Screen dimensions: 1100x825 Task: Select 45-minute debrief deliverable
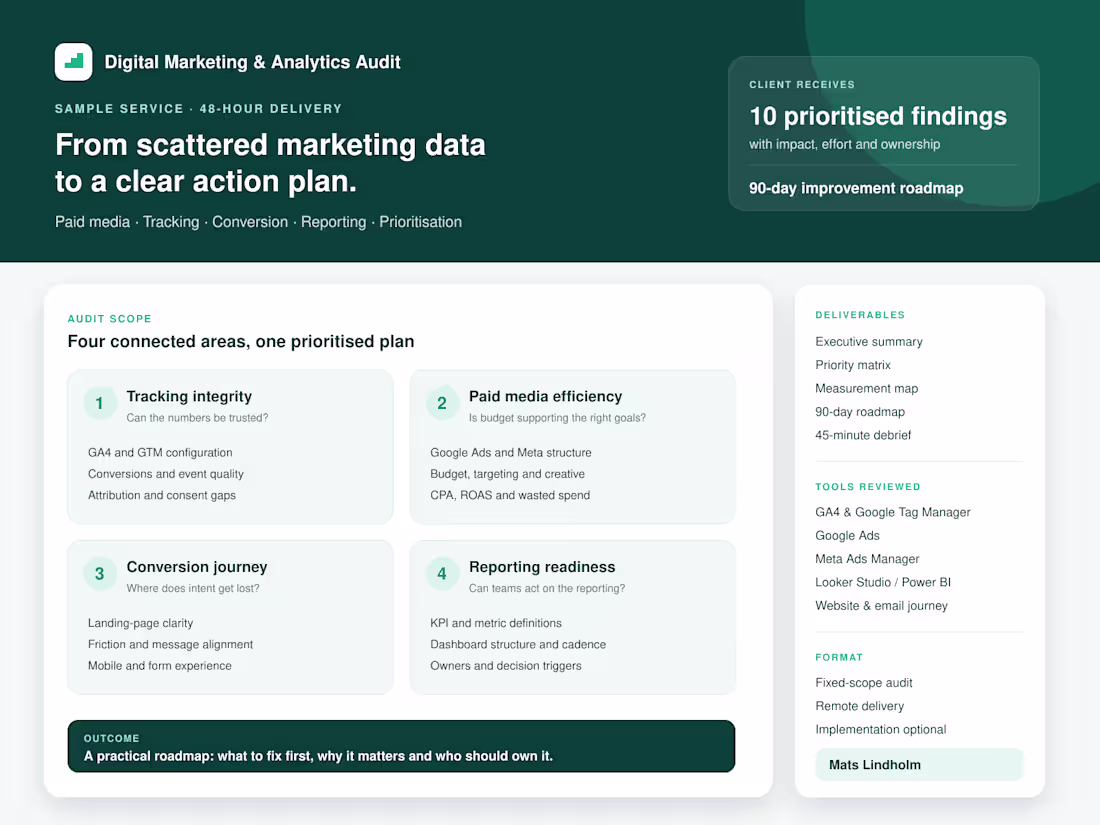coord(863,435)
